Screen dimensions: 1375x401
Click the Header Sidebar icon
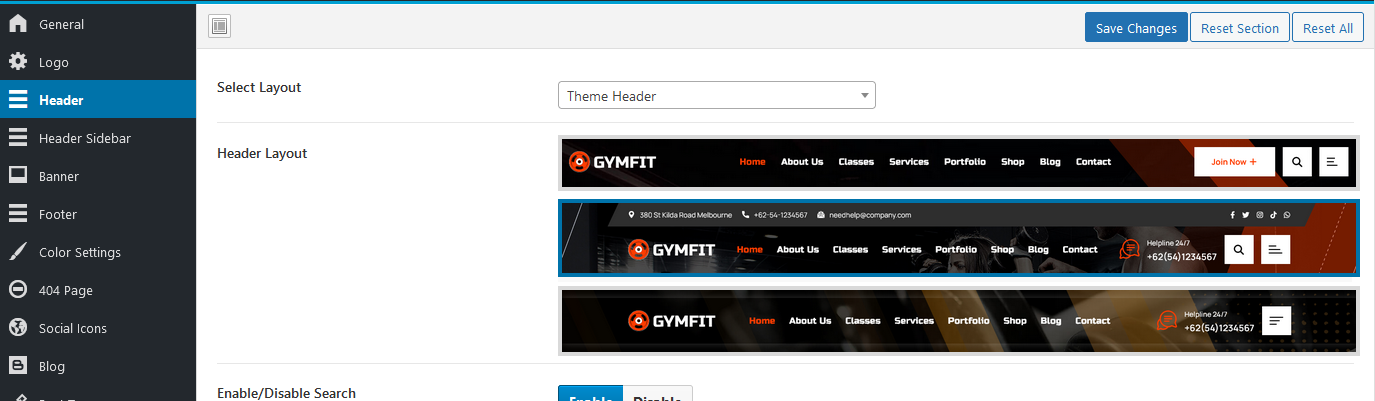click(x=18, y=137)
